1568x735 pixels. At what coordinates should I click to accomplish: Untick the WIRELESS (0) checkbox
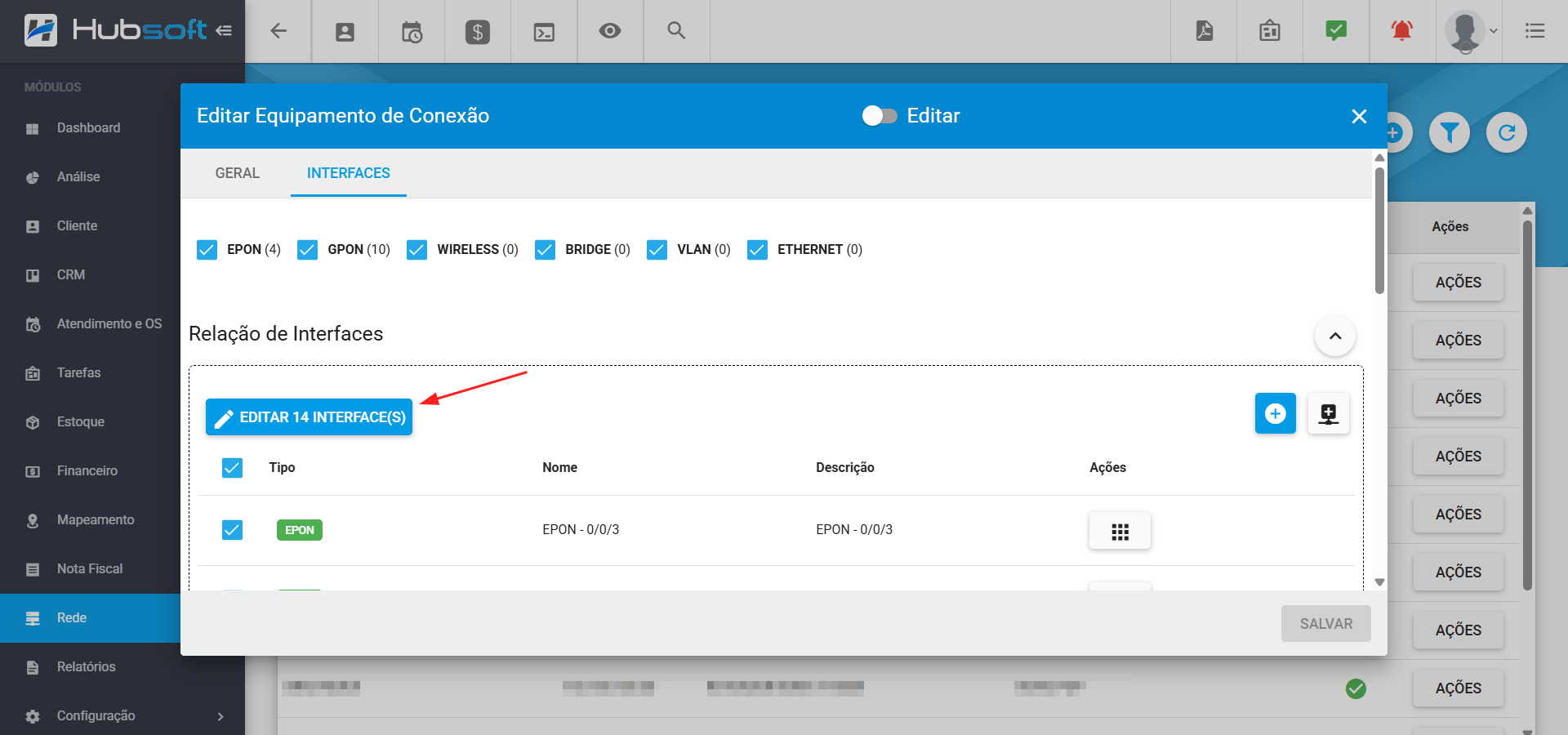(x=417, y=250)
